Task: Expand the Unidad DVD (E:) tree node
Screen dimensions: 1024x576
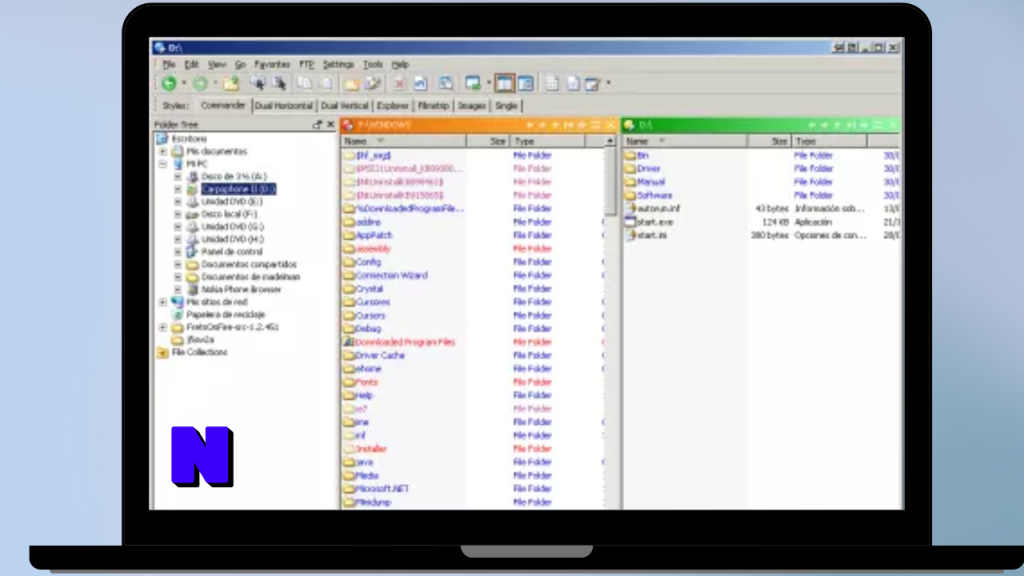Action: (178, 202)
